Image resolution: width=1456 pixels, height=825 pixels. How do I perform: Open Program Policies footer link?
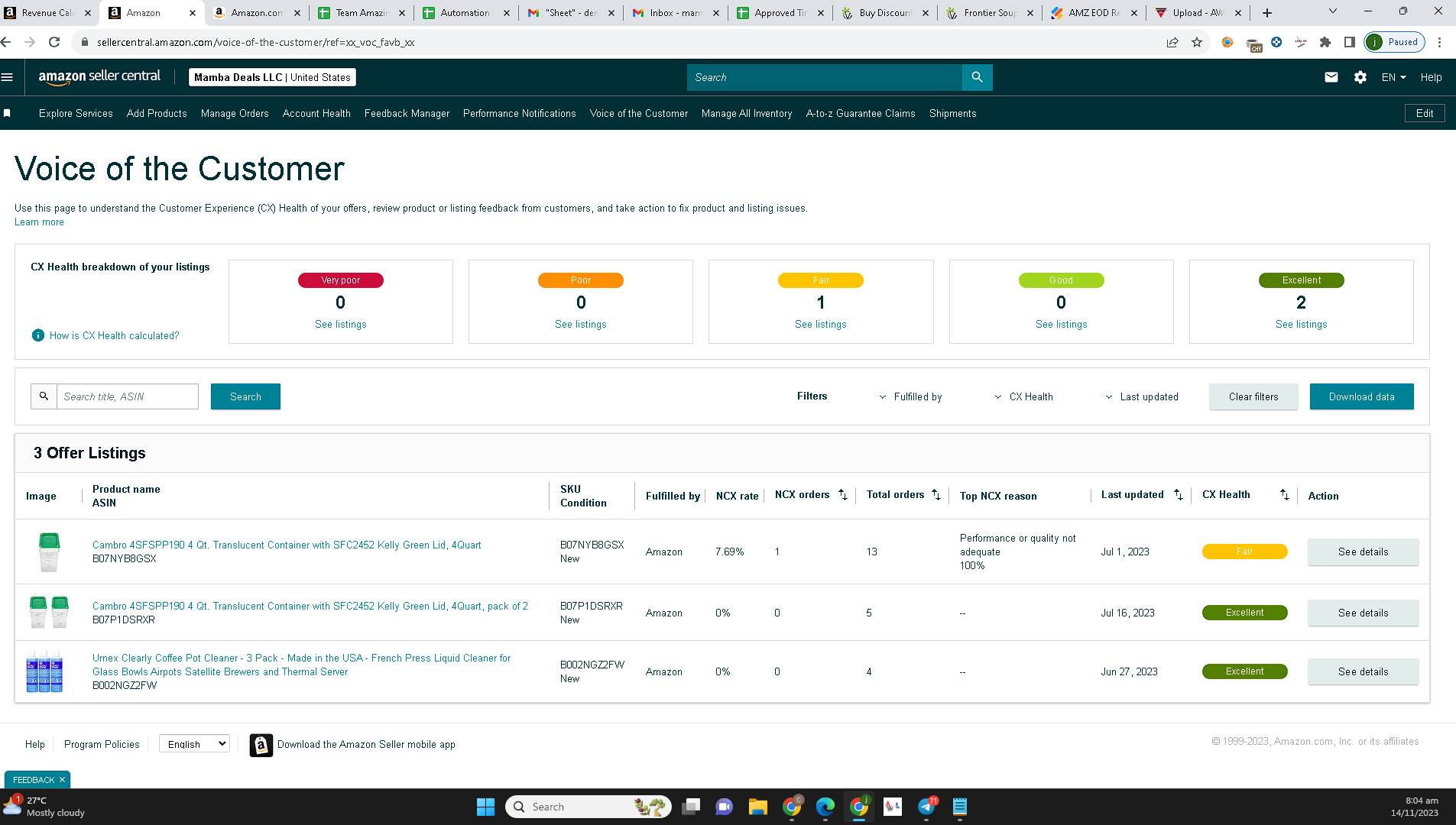(x=102, y=744)
